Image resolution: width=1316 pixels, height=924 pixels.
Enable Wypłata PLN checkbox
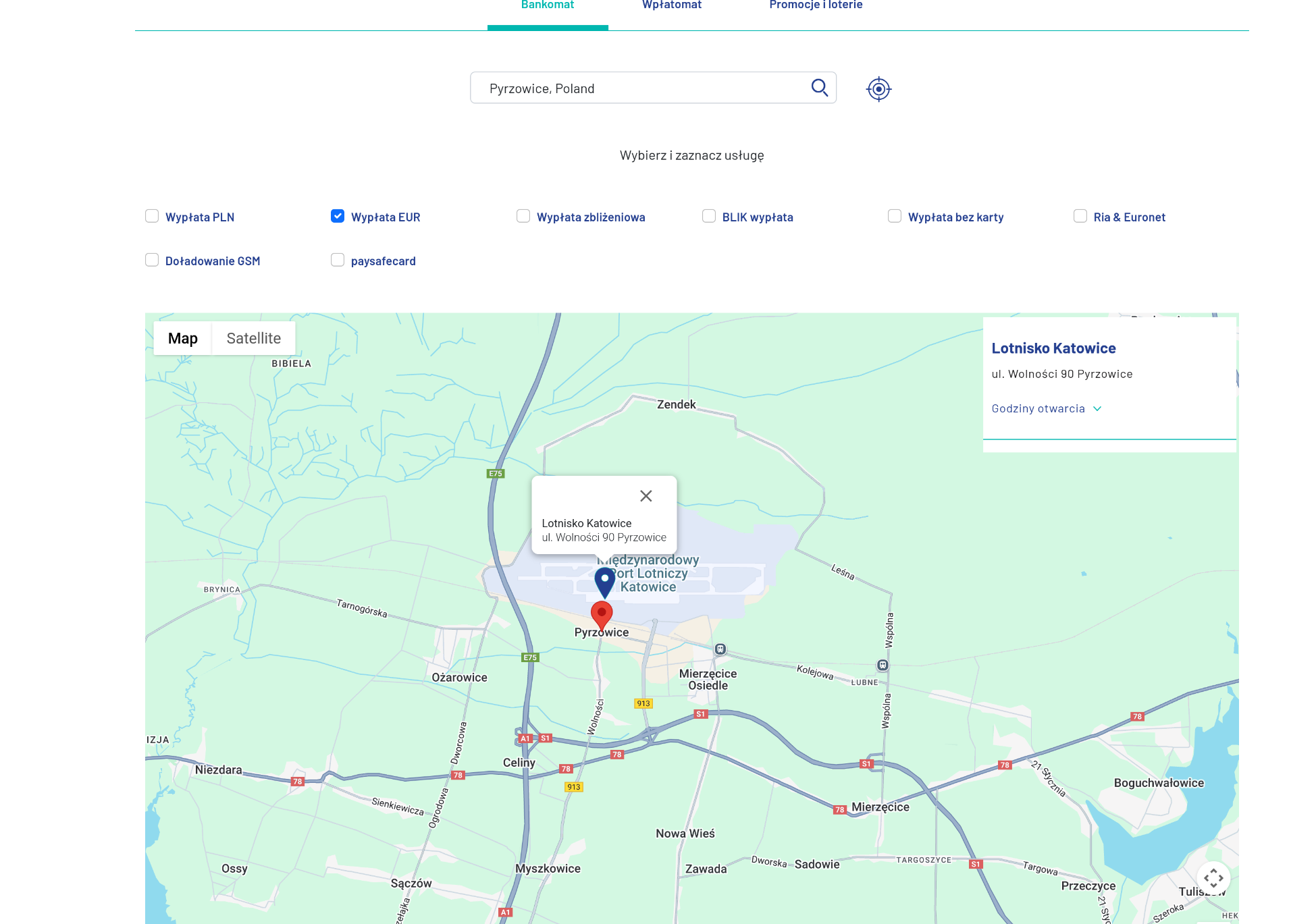(152, 216)
